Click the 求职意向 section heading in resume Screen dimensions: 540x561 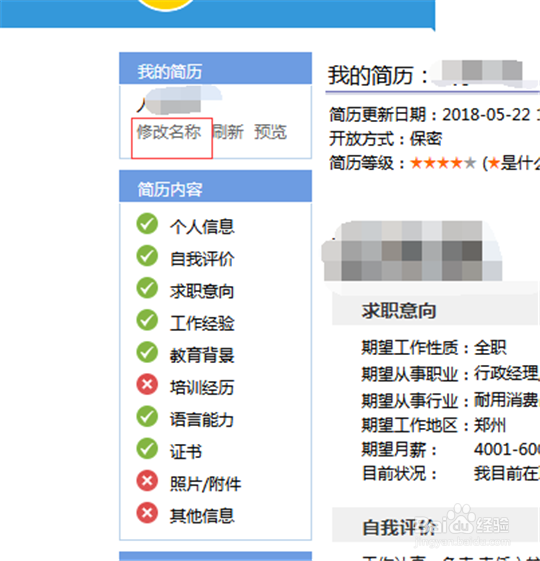coord(399,311)
